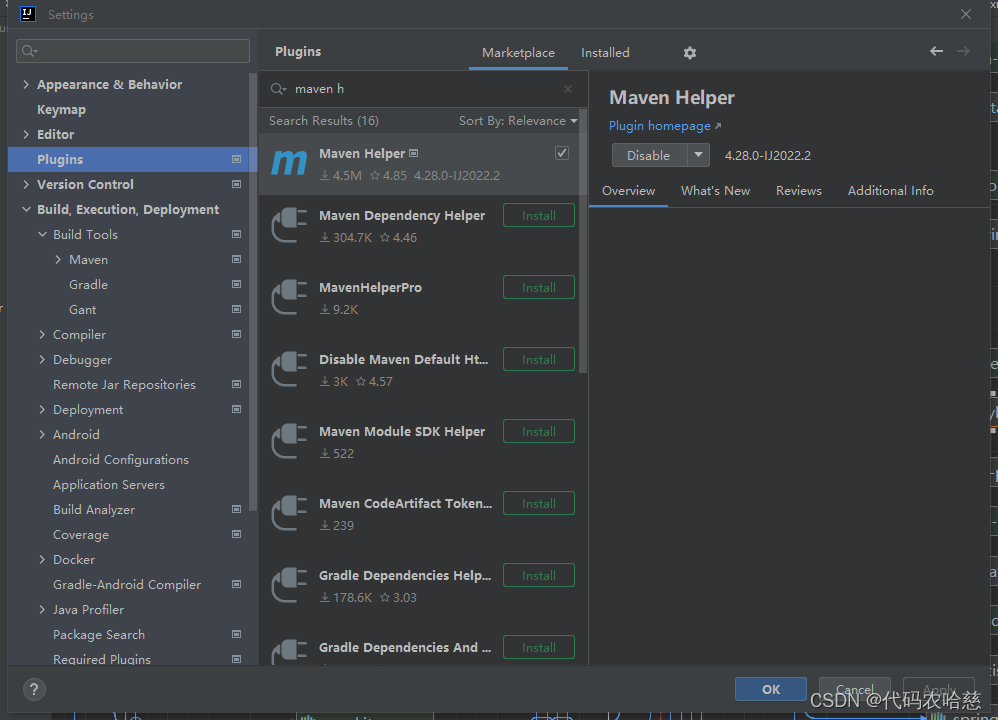Image resolution: width=998 pixels, height=720 pixels.
Task: Open the Additional Info tab
Action: (x=890, y=191)
